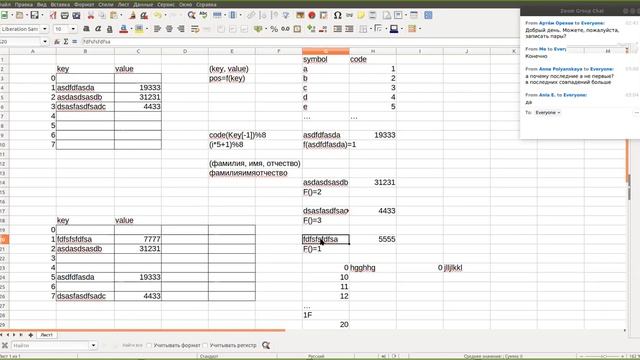Click the zoom slider in status bar
This screenshot has height=360, width=640.
click(x=602, y=356)
